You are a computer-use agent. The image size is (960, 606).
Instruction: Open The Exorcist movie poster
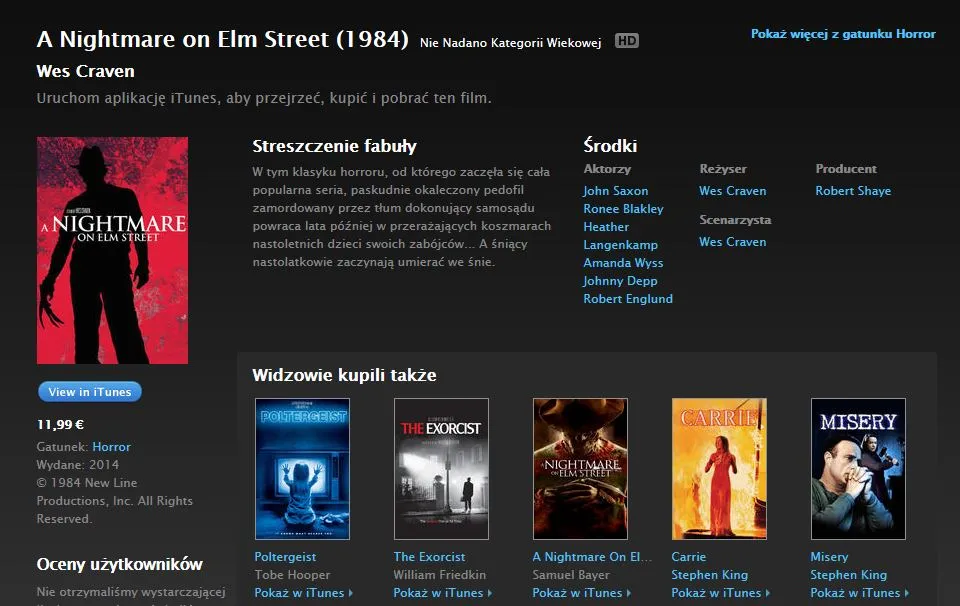point(441,469)
